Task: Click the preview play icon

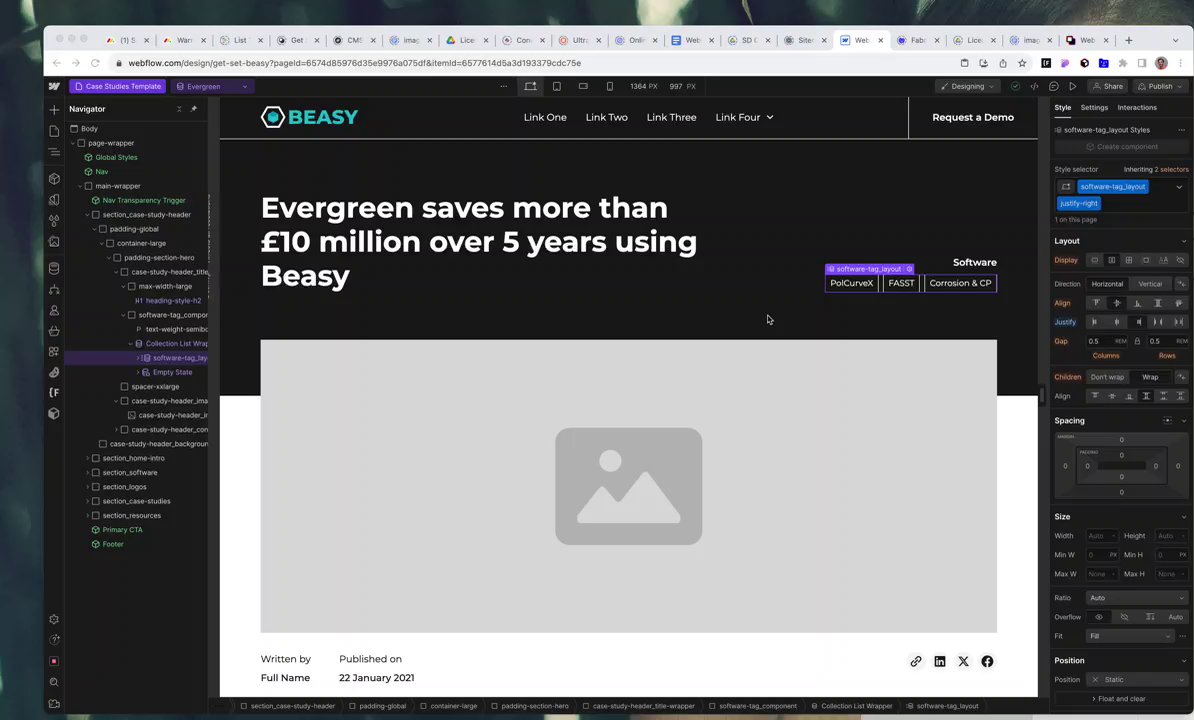Action: (1072, 87)
